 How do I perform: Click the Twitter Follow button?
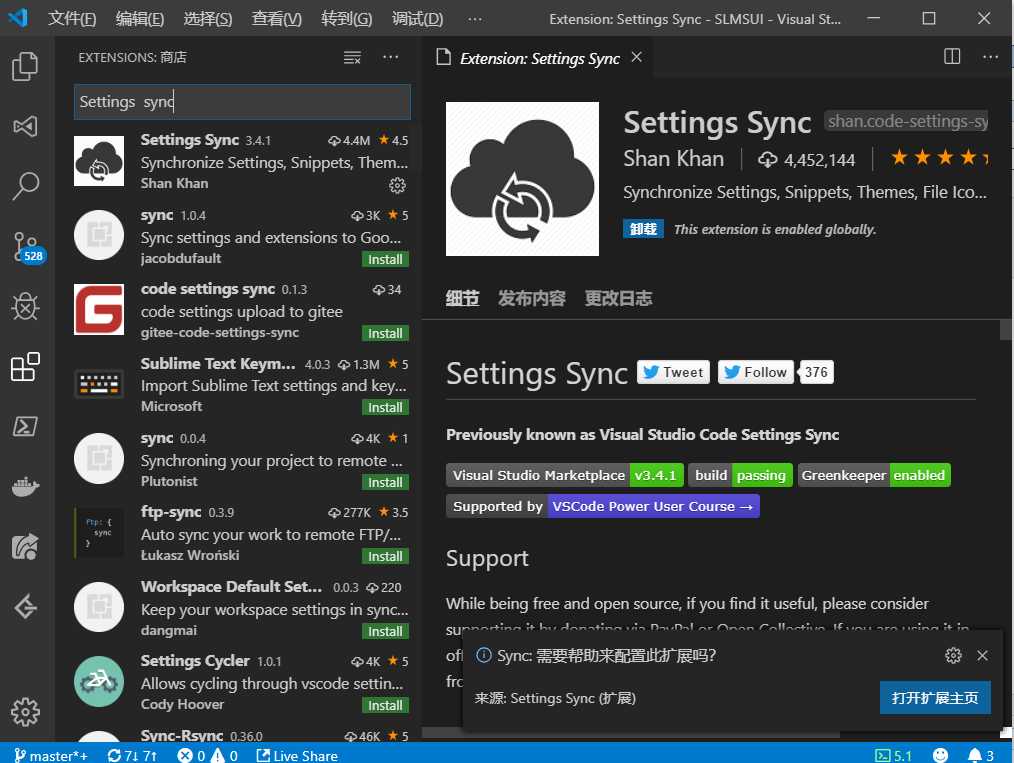(x=755, y=372)
